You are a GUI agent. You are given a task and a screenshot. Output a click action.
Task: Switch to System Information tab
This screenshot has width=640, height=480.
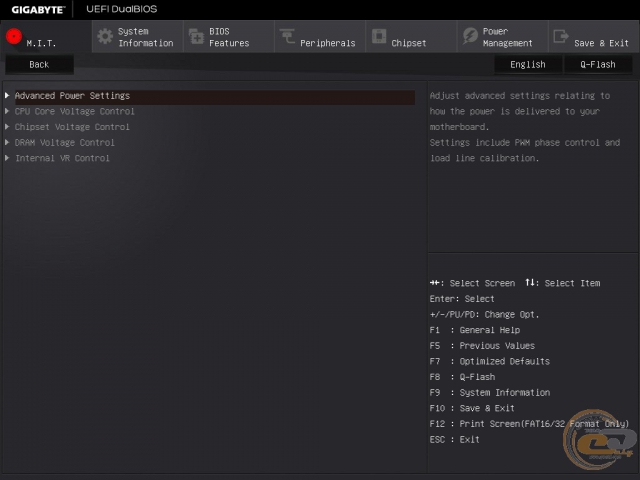pos(138,37)
